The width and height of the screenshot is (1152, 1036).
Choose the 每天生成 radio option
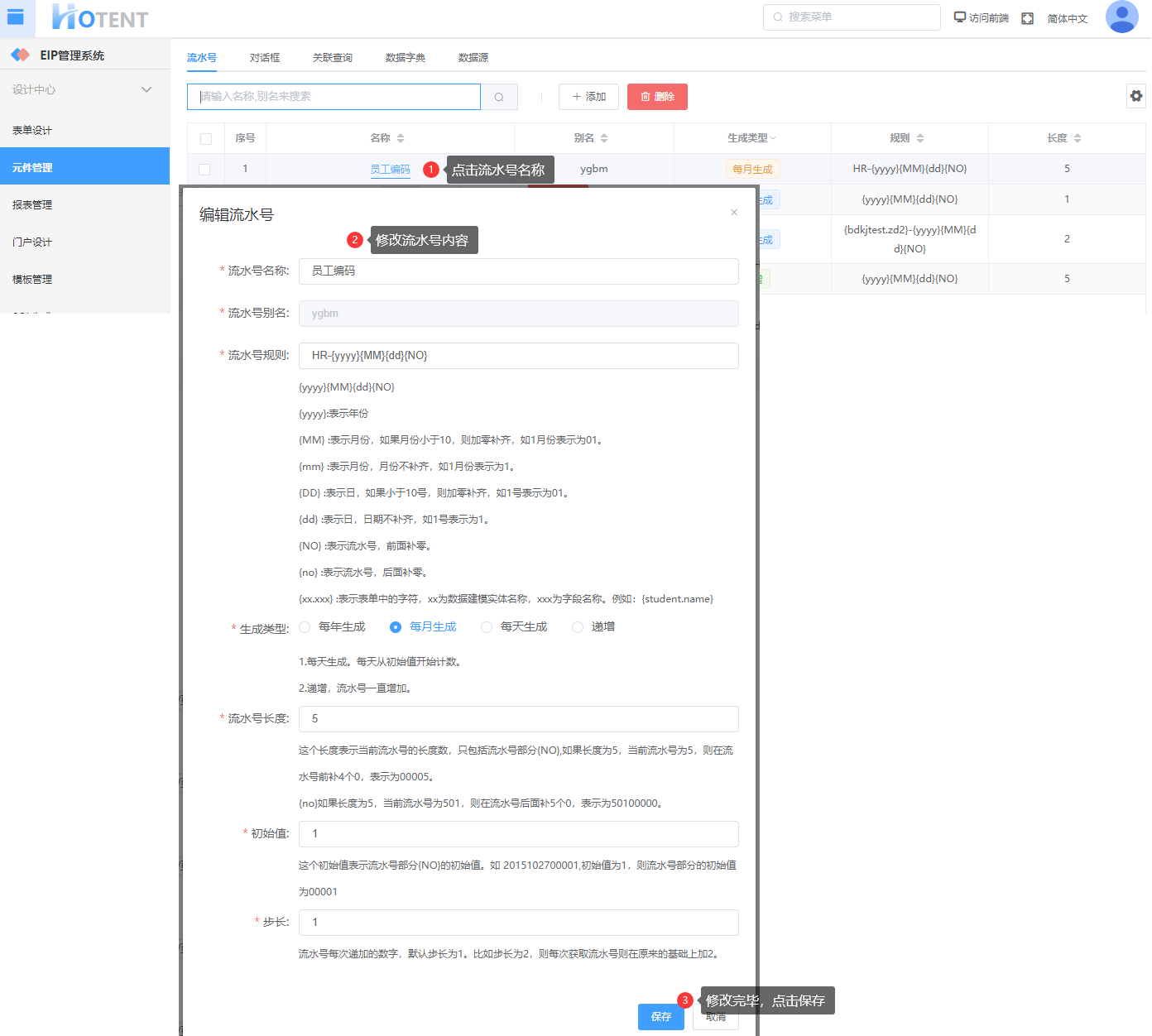click(x=487, y=627)
